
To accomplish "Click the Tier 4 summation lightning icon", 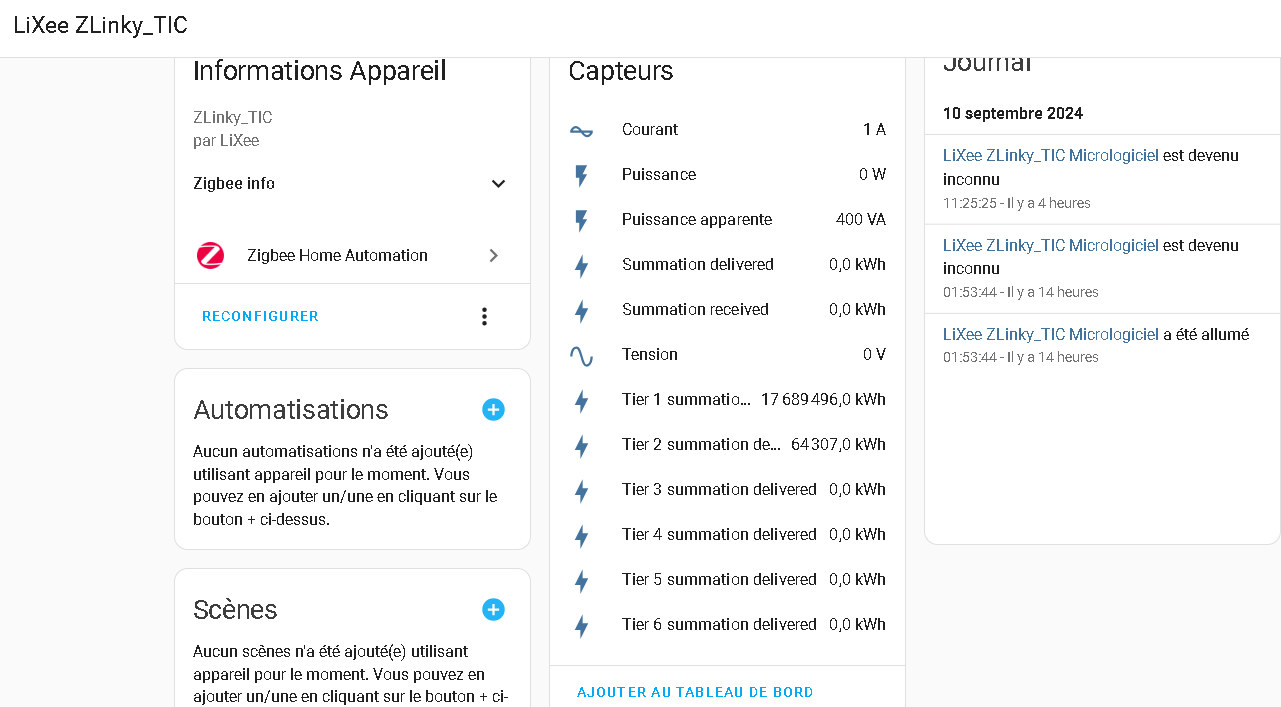I will 581,536.
